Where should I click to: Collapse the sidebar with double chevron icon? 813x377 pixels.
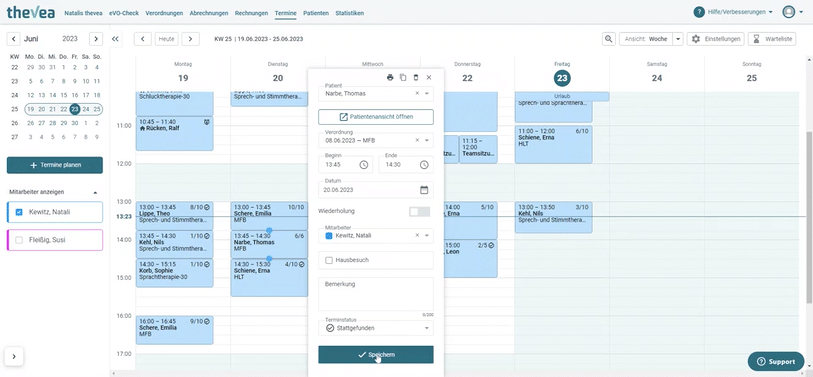(x=116, y=39)
